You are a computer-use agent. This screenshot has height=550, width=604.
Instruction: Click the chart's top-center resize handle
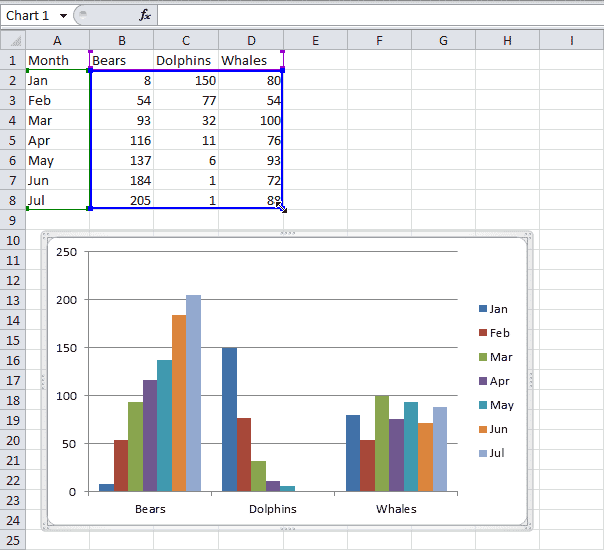(287, 233)
